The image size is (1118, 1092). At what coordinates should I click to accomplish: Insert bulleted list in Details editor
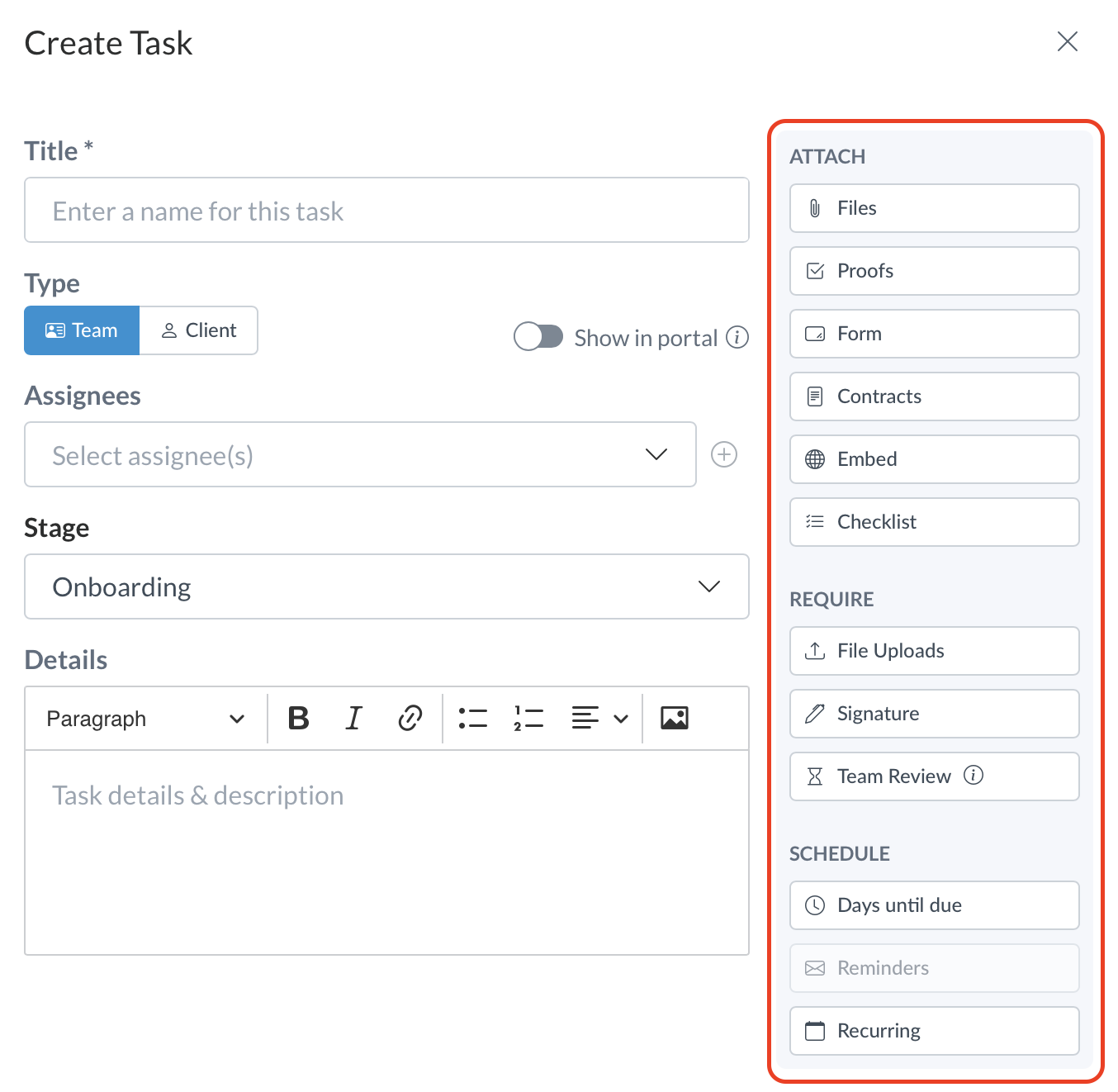pyautogui.click(x=473, y=719)
